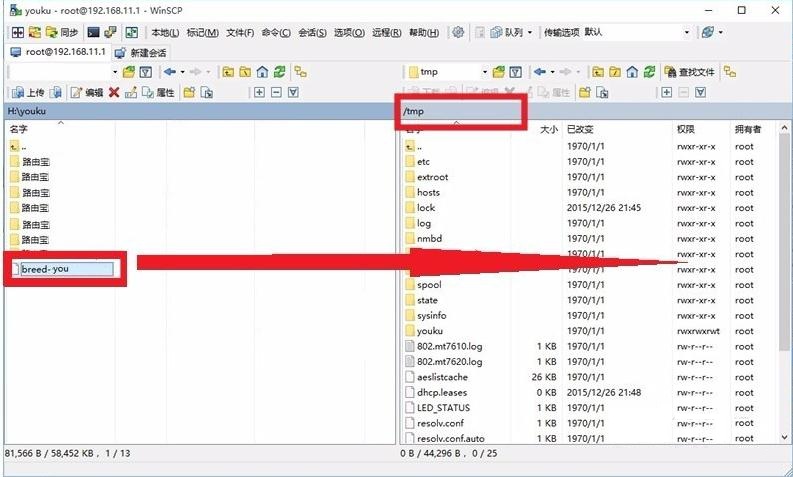Switch to the 新建会话 new session tab
Image resolution: width=793 pixels, height=477 pixels.
pyautogui.click(x=141, y=52)
